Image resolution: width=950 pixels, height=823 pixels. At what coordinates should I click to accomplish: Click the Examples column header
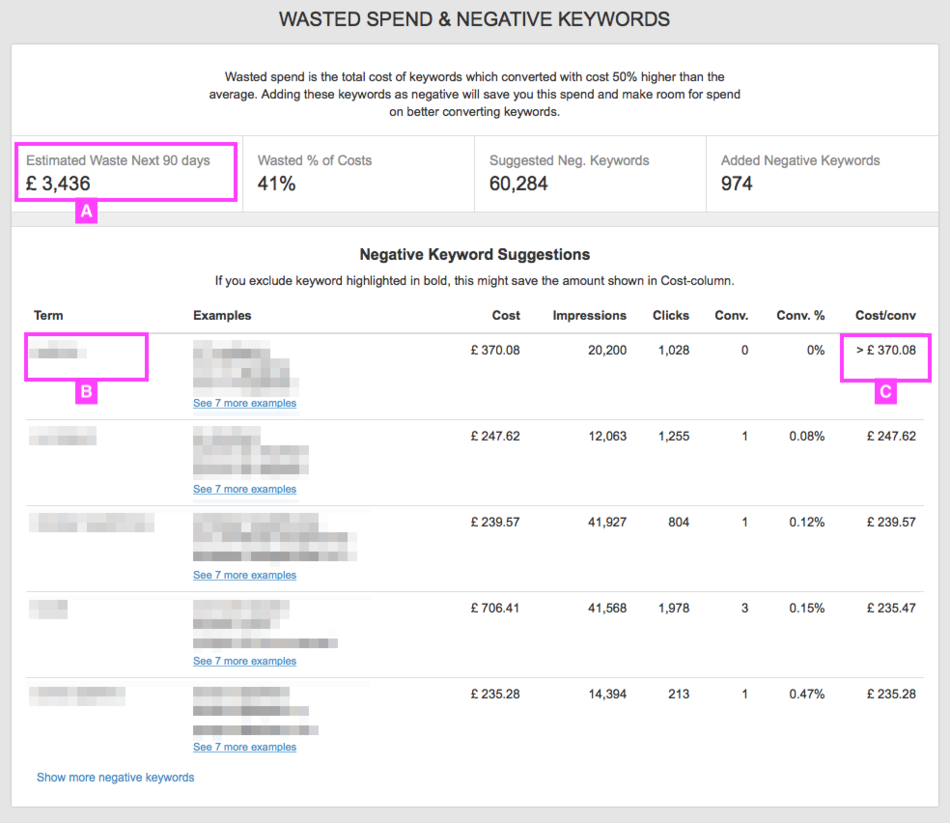(222, 315)
